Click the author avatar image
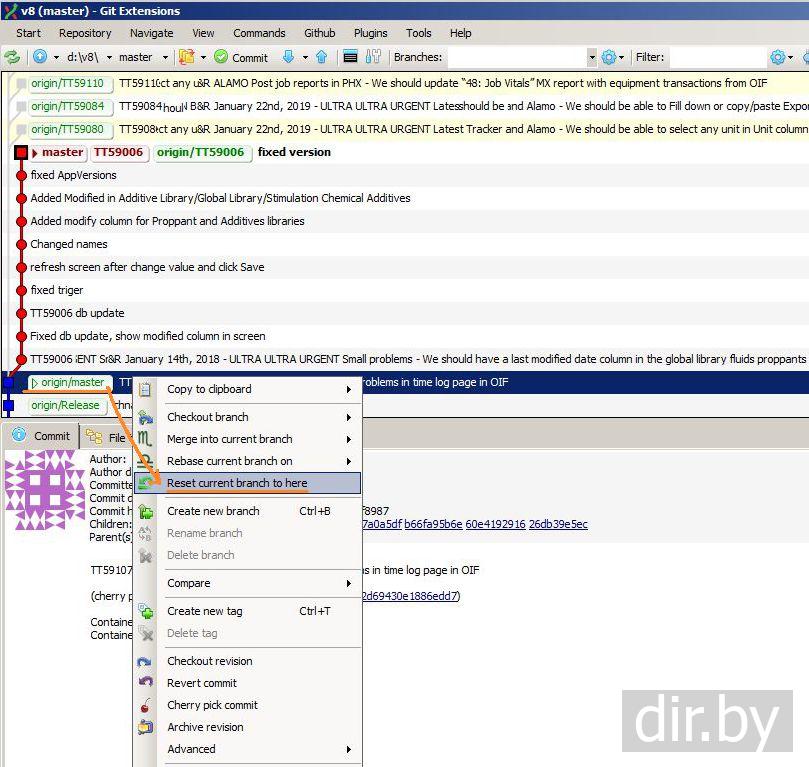Viewport: 809px width, 767px height. 44,489
